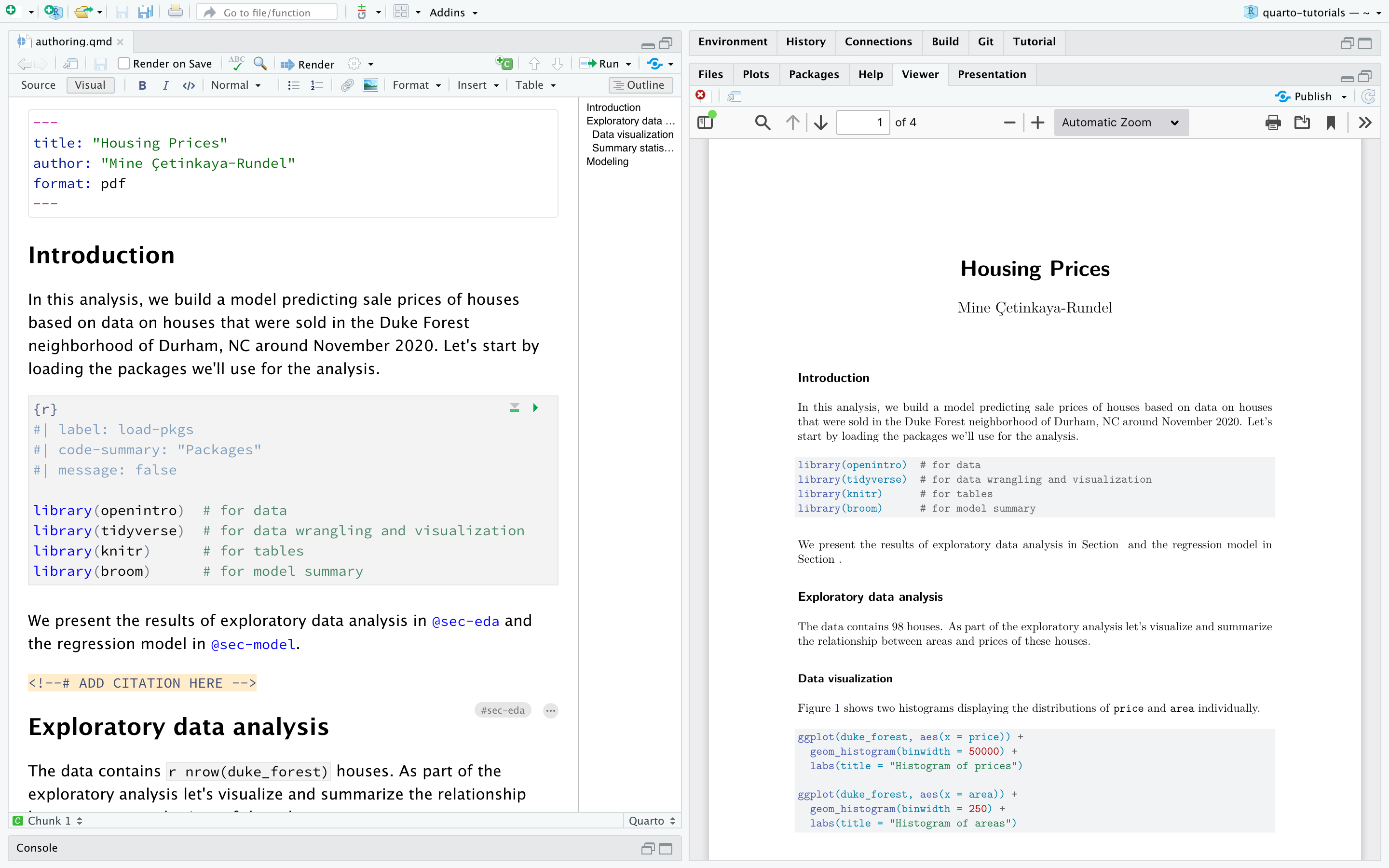The image size is (1389, 868).
Task: Click the Render button
Action: pyautogui.click(x=307, y=64)
